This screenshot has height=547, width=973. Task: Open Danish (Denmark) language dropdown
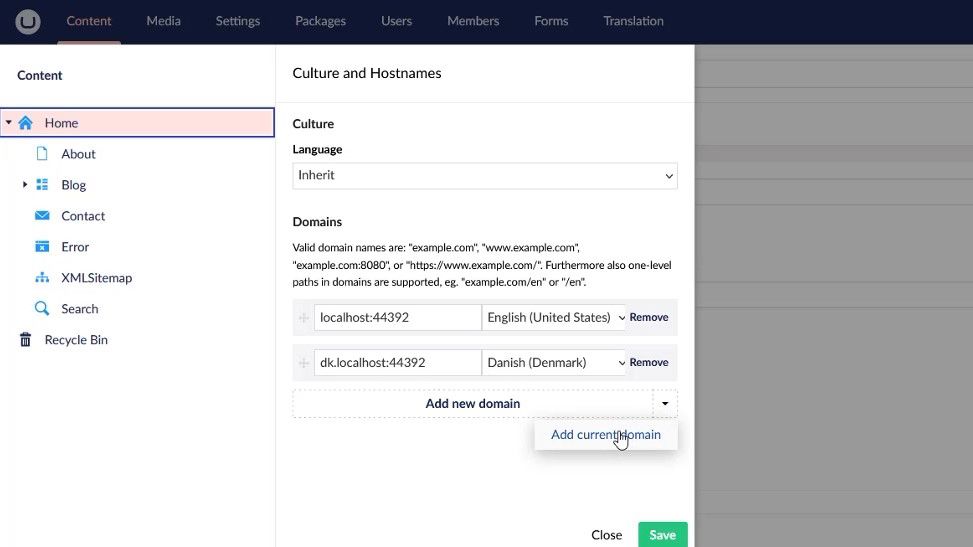tap(554, 363)
